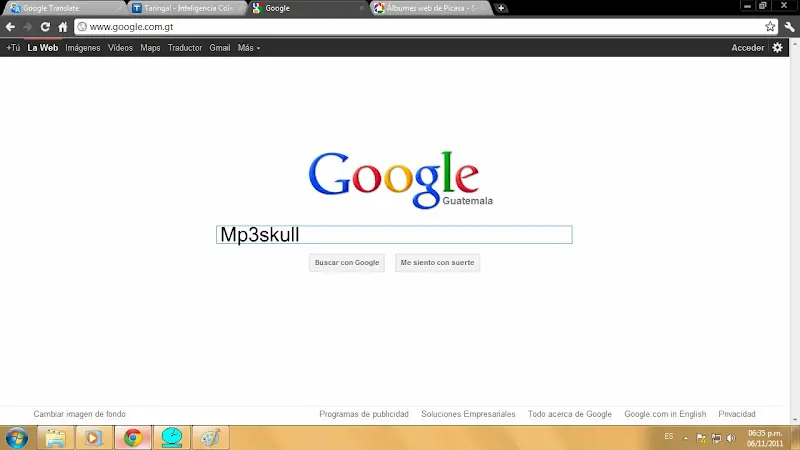This screenshot has width=800, height=450.
Task: Show hidden tray icons arrow
Action: click(x=686, y=438)
